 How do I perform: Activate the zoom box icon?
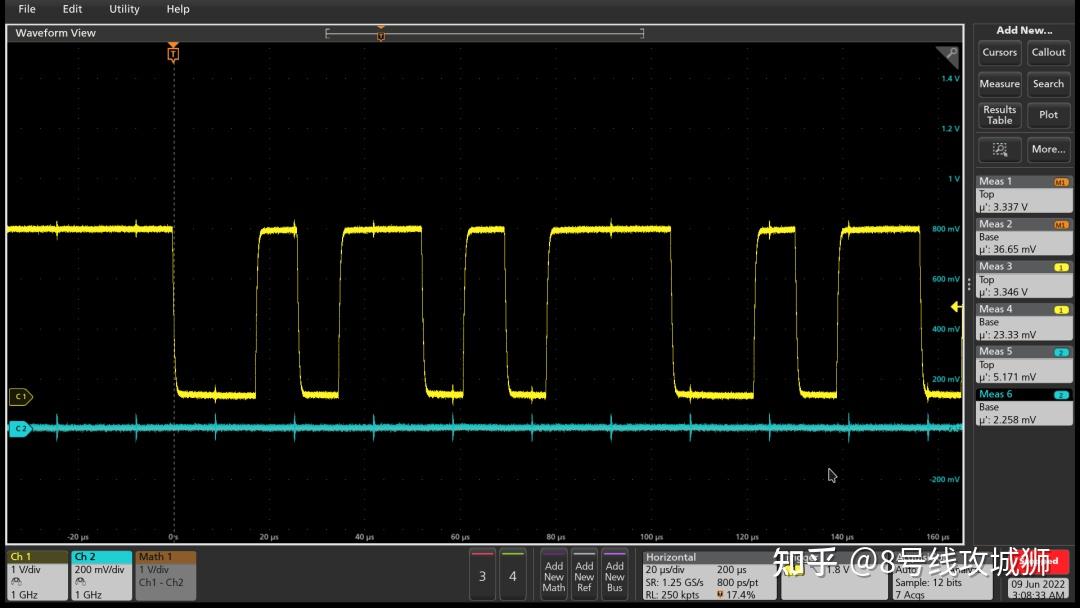click(x=999, y=149)
